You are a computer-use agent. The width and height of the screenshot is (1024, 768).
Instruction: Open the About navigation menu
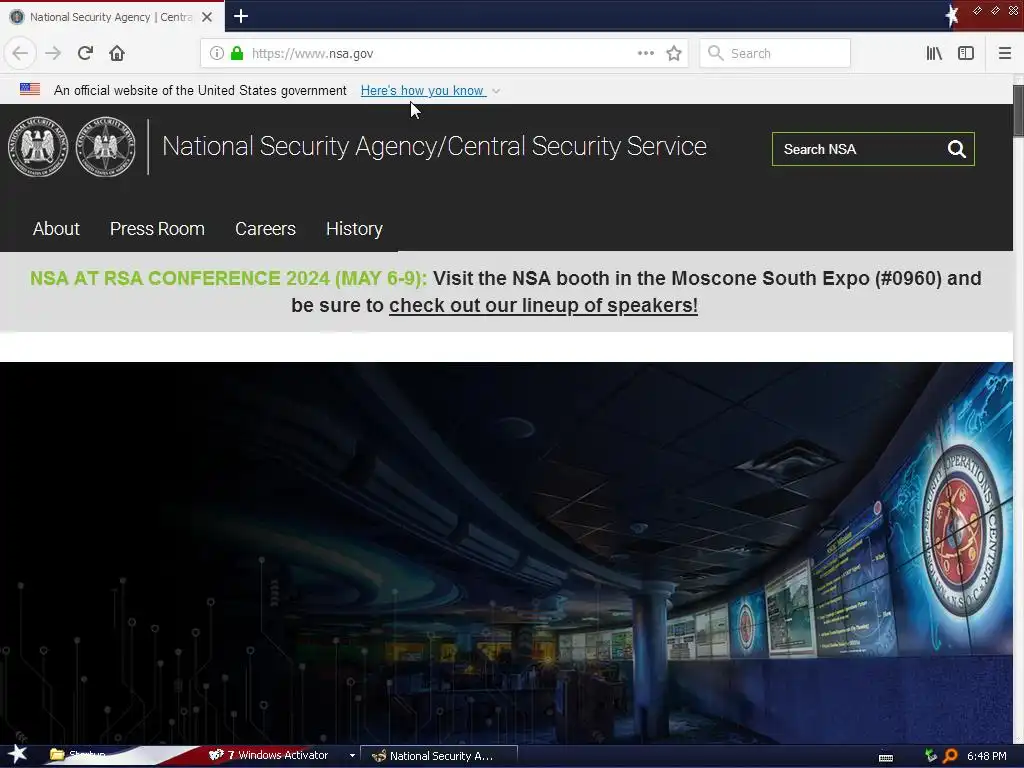(56, 229)
